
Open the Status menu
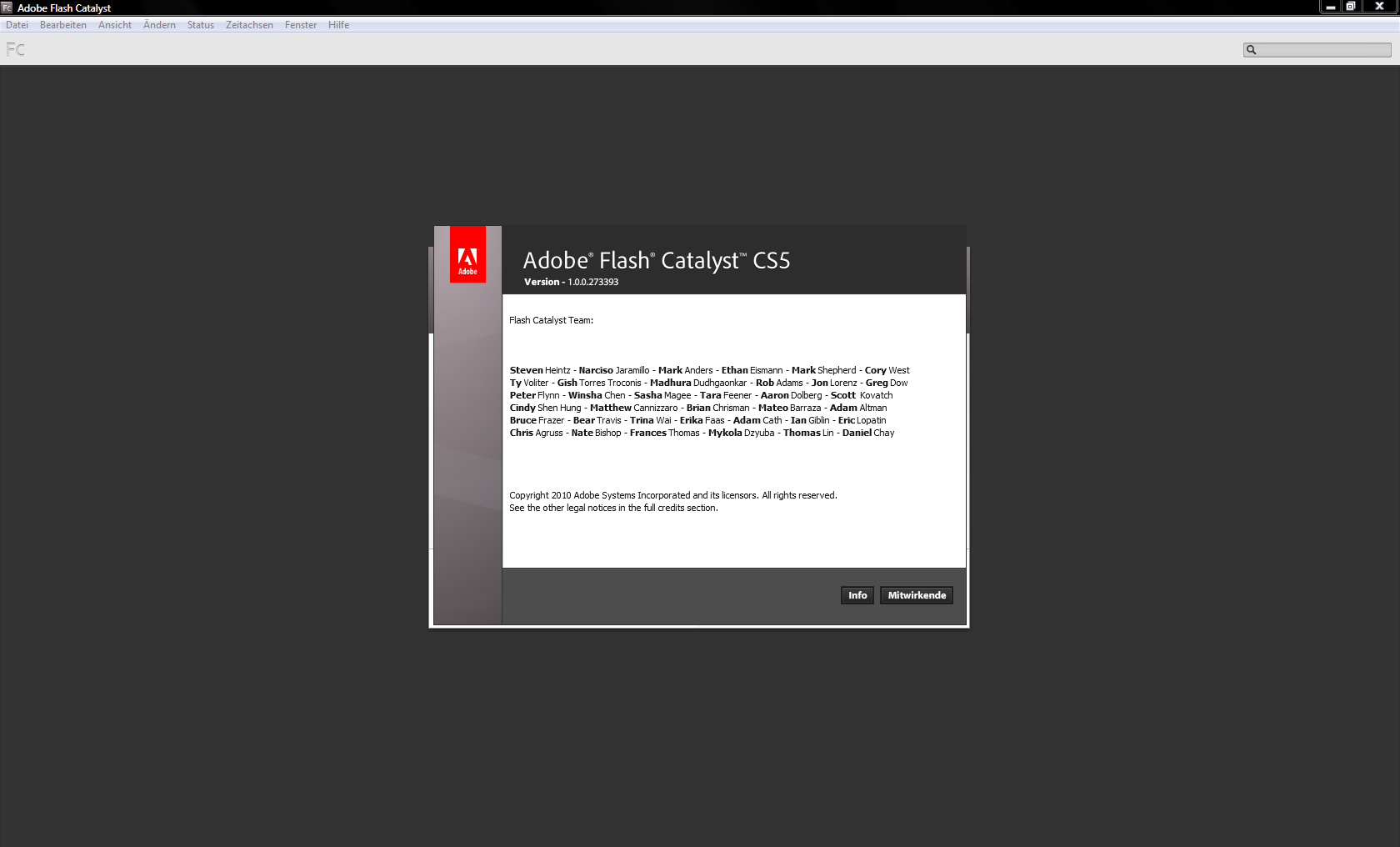tap(201, 25)
